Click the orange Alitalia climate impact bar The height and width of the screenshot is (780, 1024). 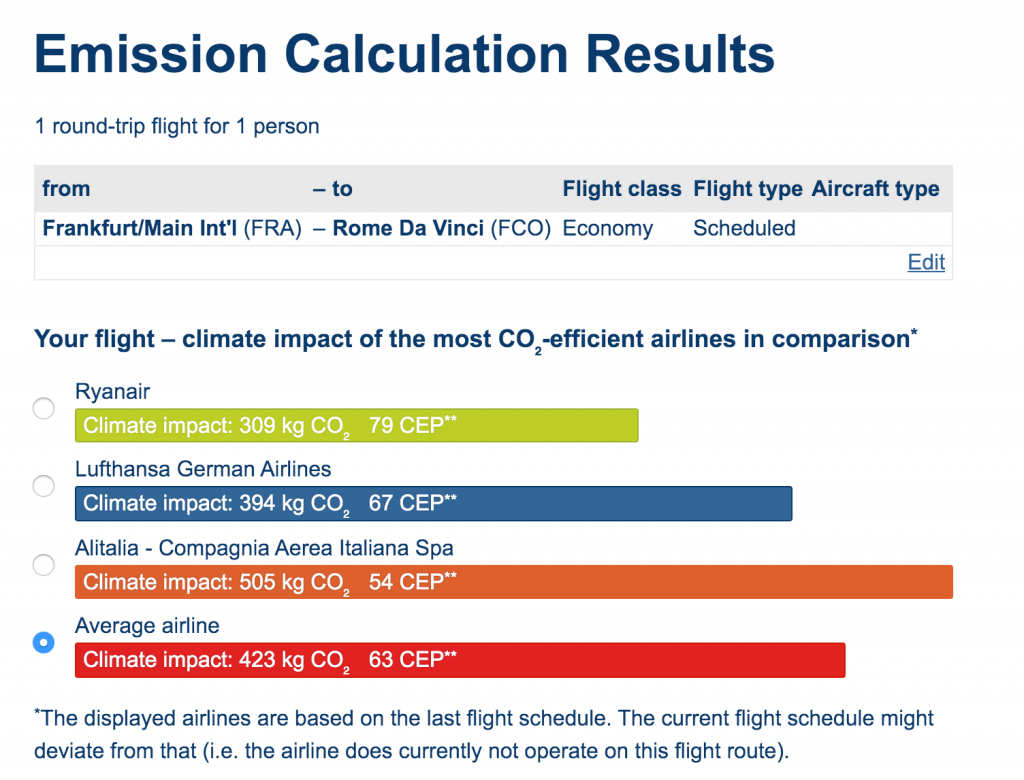514,582
